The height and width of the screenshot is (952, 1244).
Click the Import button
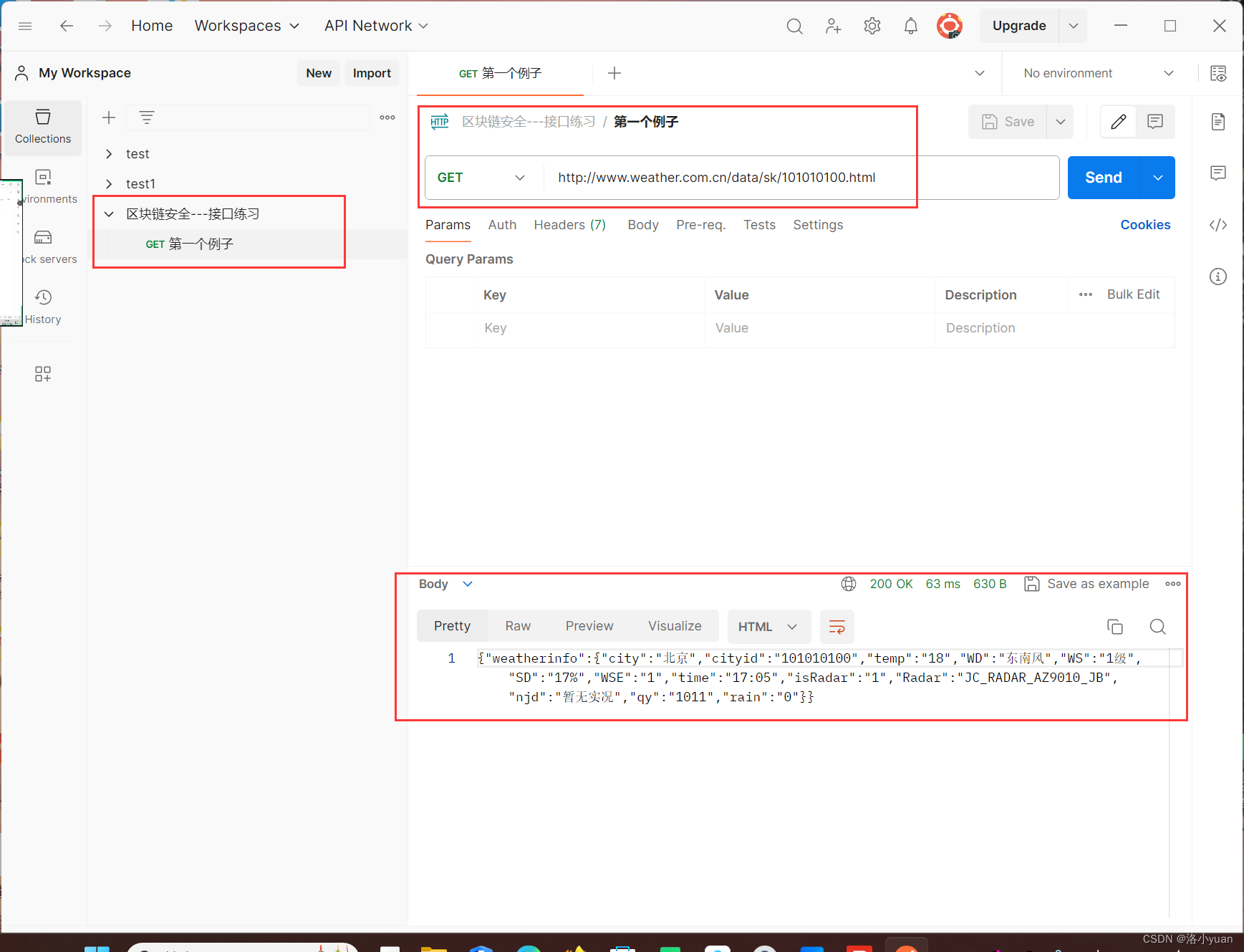coord(372,73)
